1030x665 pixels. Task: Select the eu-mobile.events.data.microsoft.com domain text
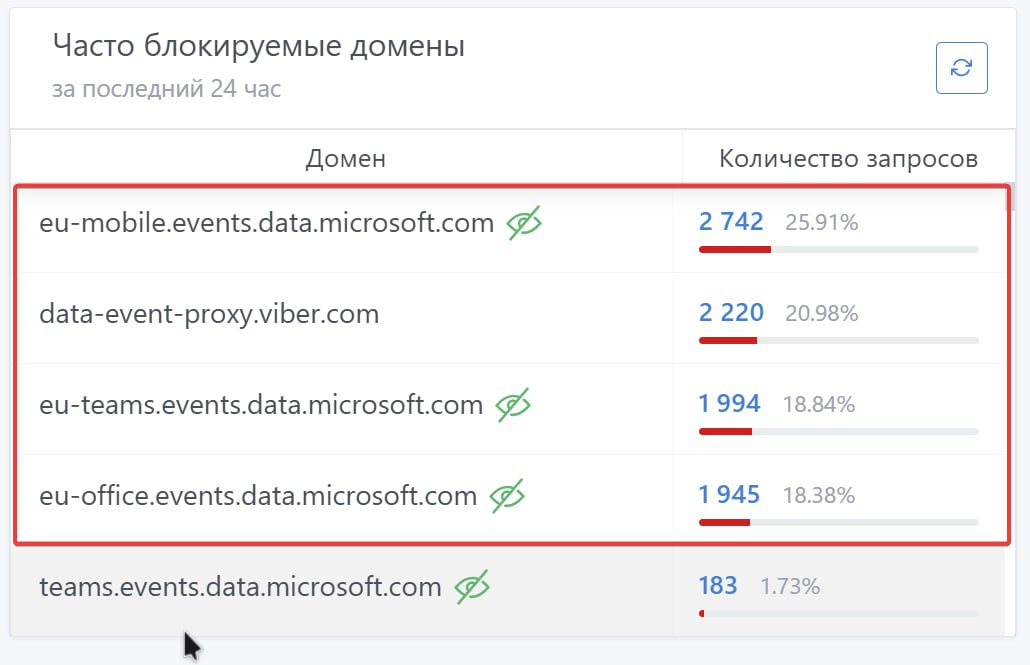click(x=267, y=223)
